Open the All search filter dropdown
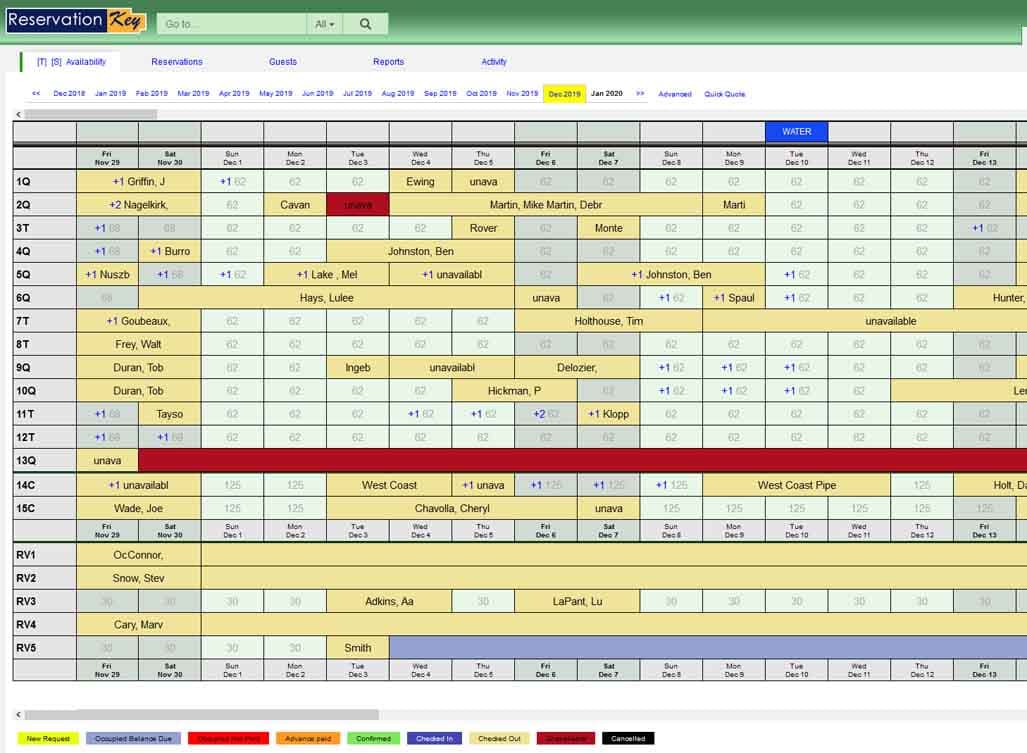The width and height of the screenshot is (1027, 753). coord(323,23)
